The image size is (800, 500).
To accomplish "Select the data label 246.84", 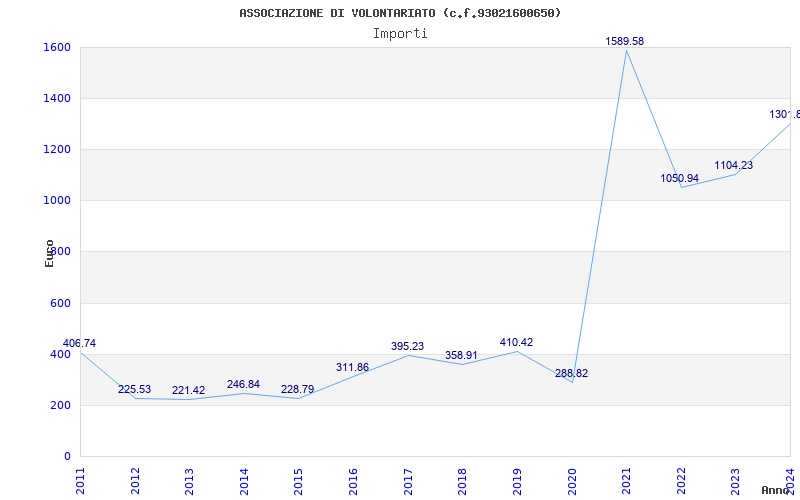I will click(243, 384).
